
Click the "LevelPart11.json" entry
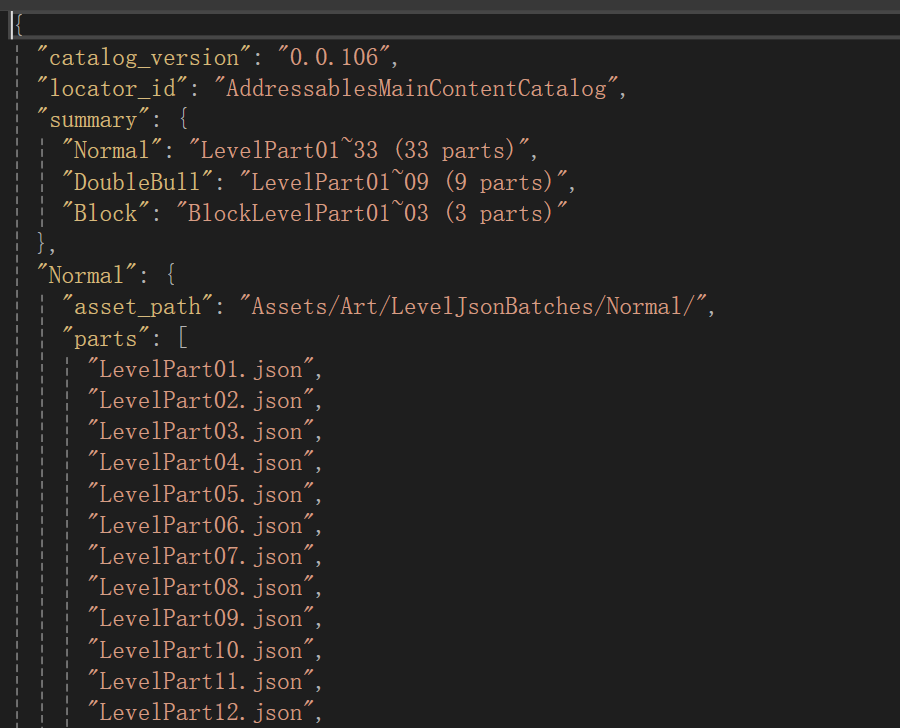pyautogui.click(x=201, y=681)
